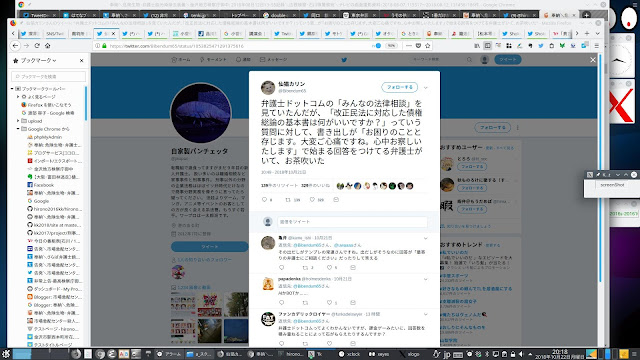This screenshot has height=360, width=640.
Task: Go to Twitter Home in the nav bar
Action: tap(181, 60)
